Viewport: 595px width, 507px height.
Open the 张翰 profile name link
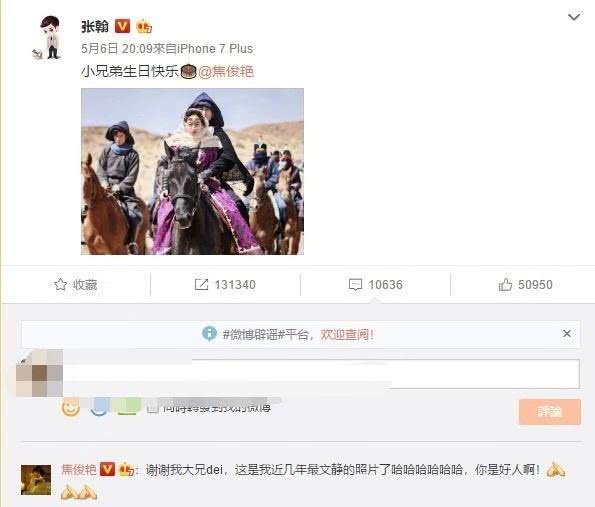pos(95,26)
